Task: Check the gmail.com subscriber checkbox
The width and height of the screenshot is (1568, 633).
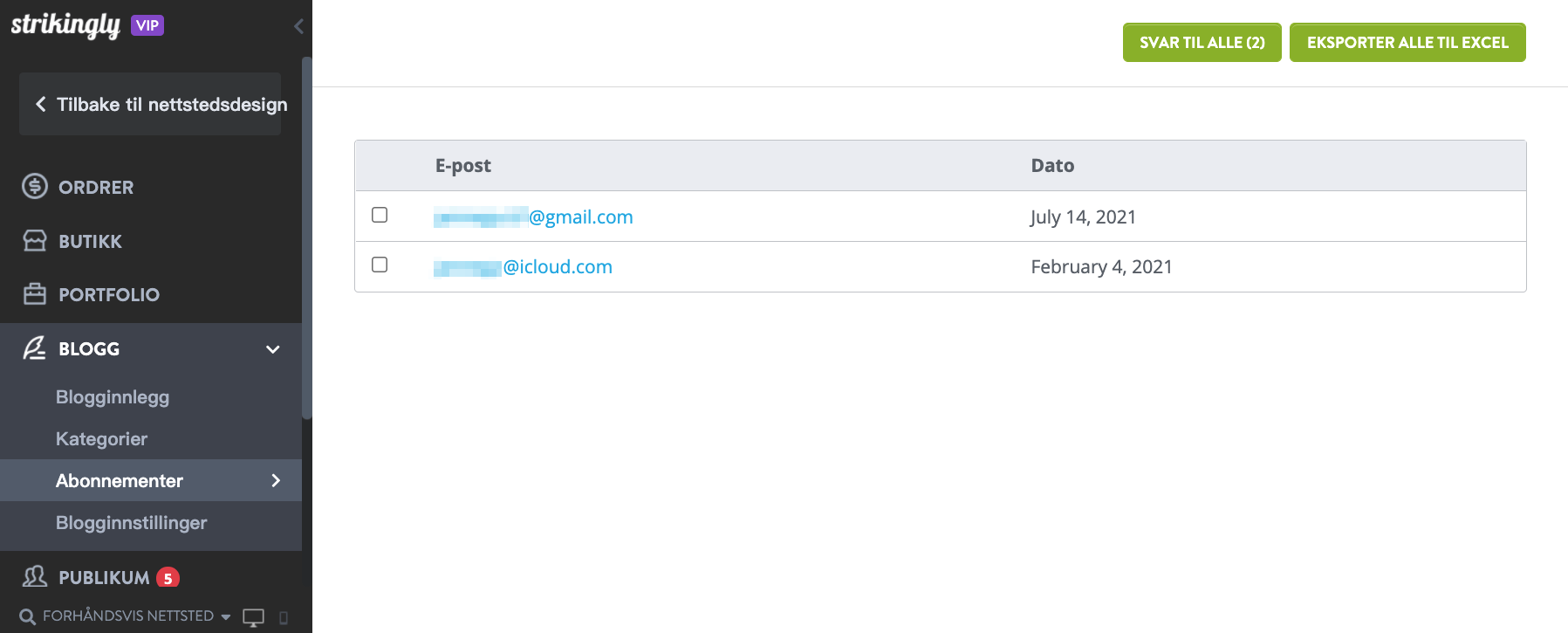Action: 380,215
